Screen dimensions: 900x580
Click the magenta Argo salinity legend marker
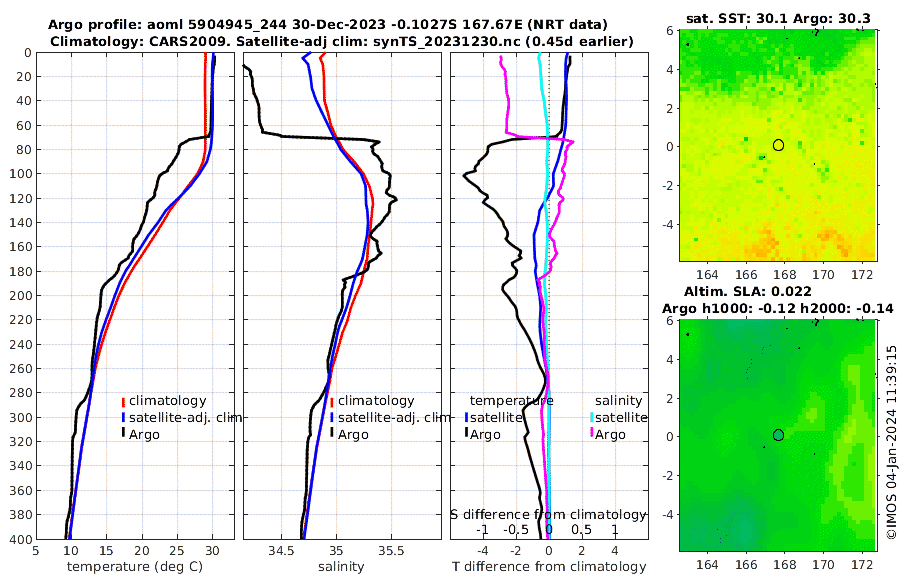[592, 434]
